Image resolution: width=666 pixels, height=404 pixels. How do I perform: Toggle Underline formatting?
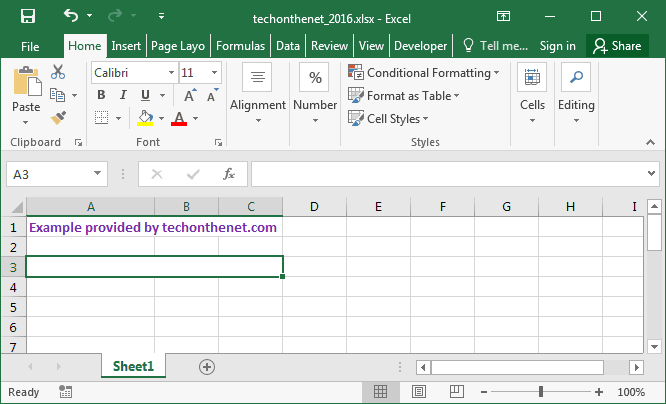145,95
